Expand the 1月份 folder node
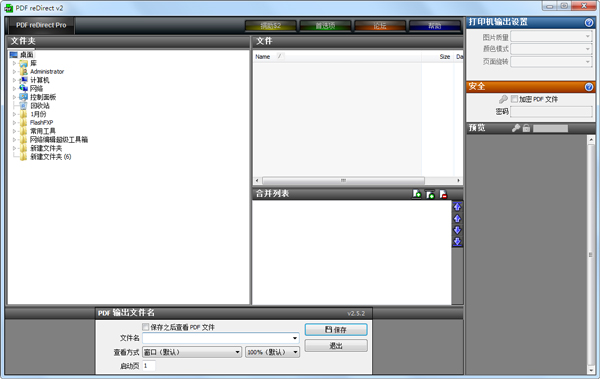The width and height of the screenshot is (600, 379). (x=15, y=114)
